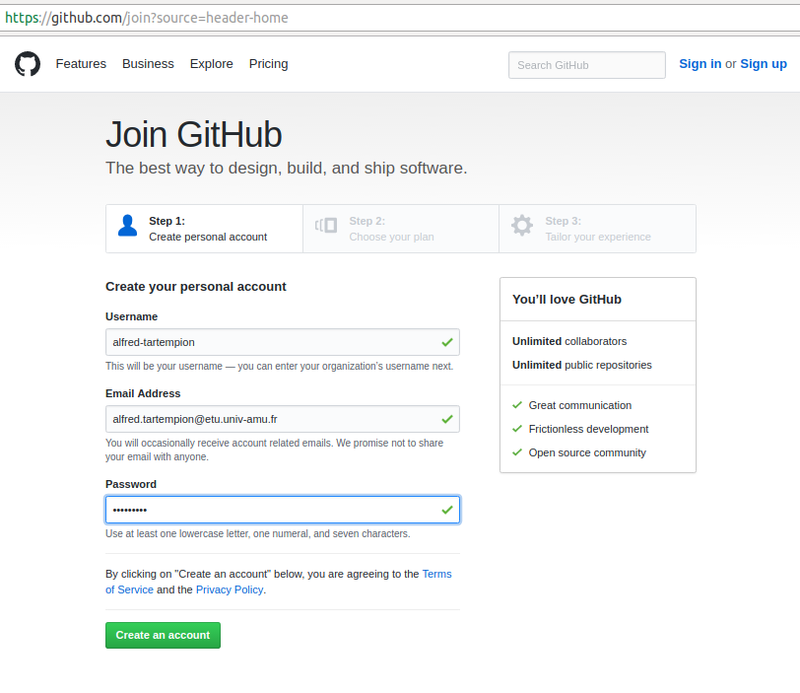Click the Sign in link

click(x=700, y=64)
